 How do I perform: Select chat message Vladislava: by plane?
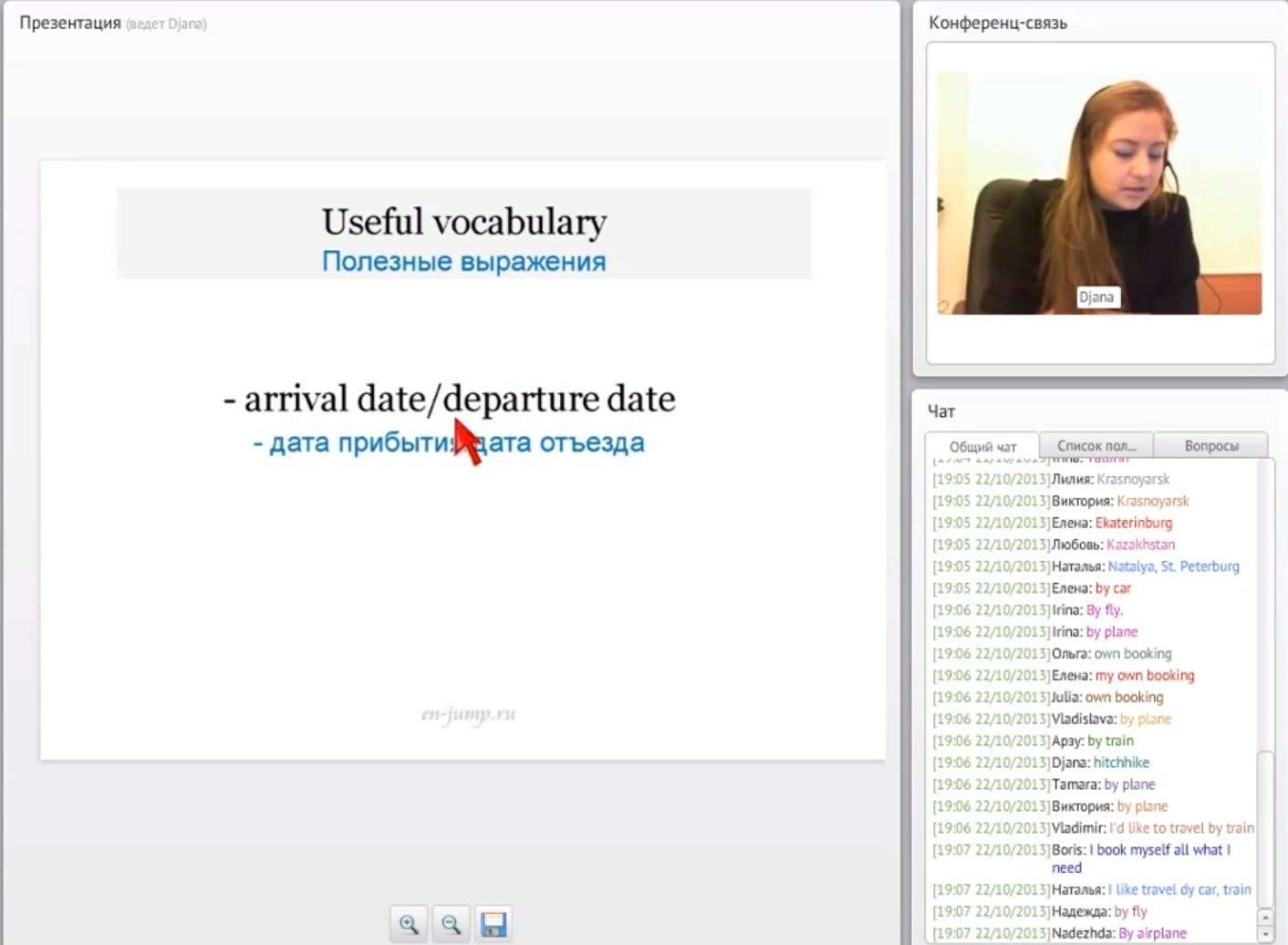point(1052,720)
